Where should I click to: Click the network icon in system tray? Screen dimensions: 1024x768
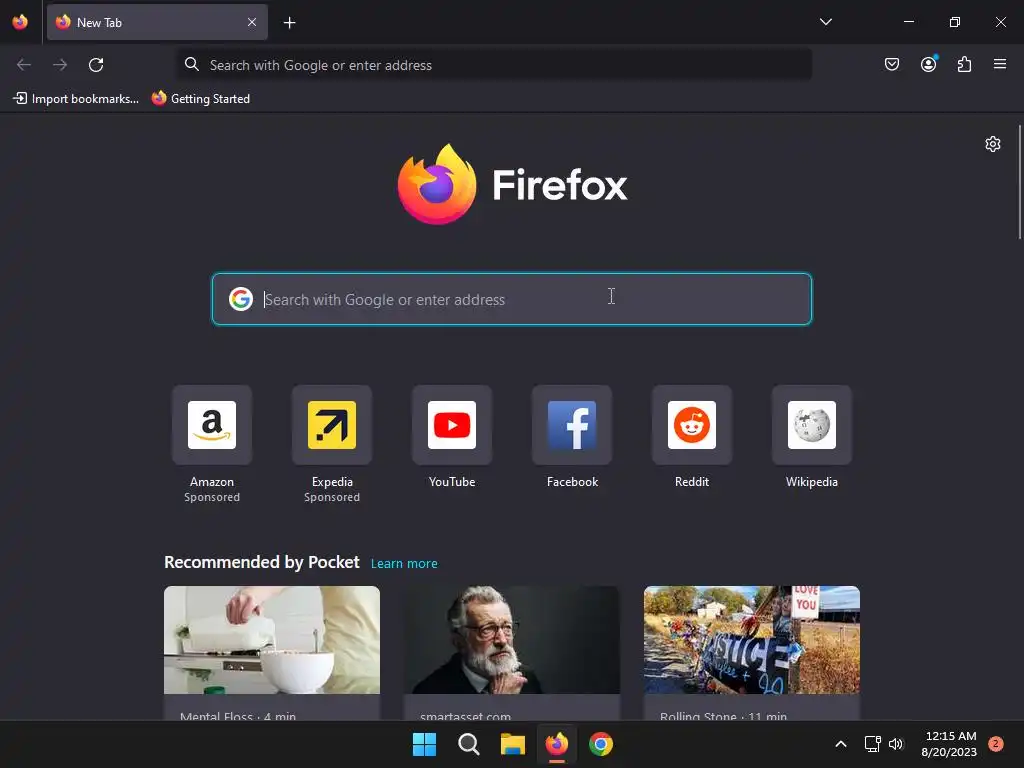pyautogui.click(x=872, y=744)
